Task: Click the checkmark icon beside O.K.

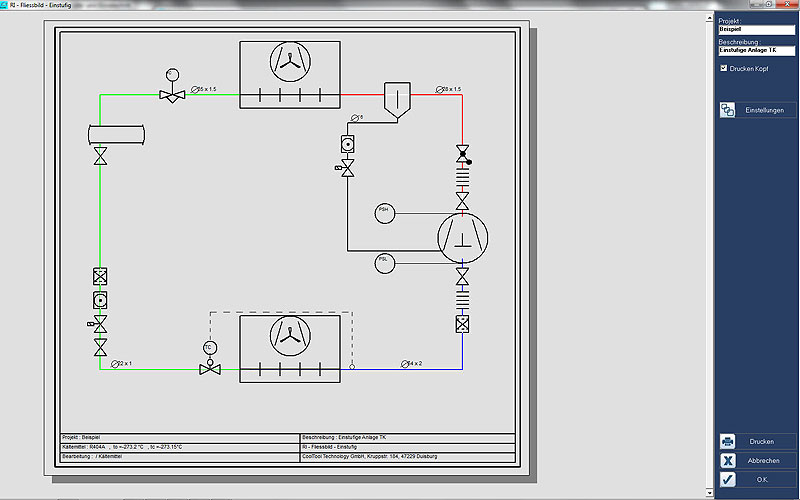Action: click(x=728, y=480)
